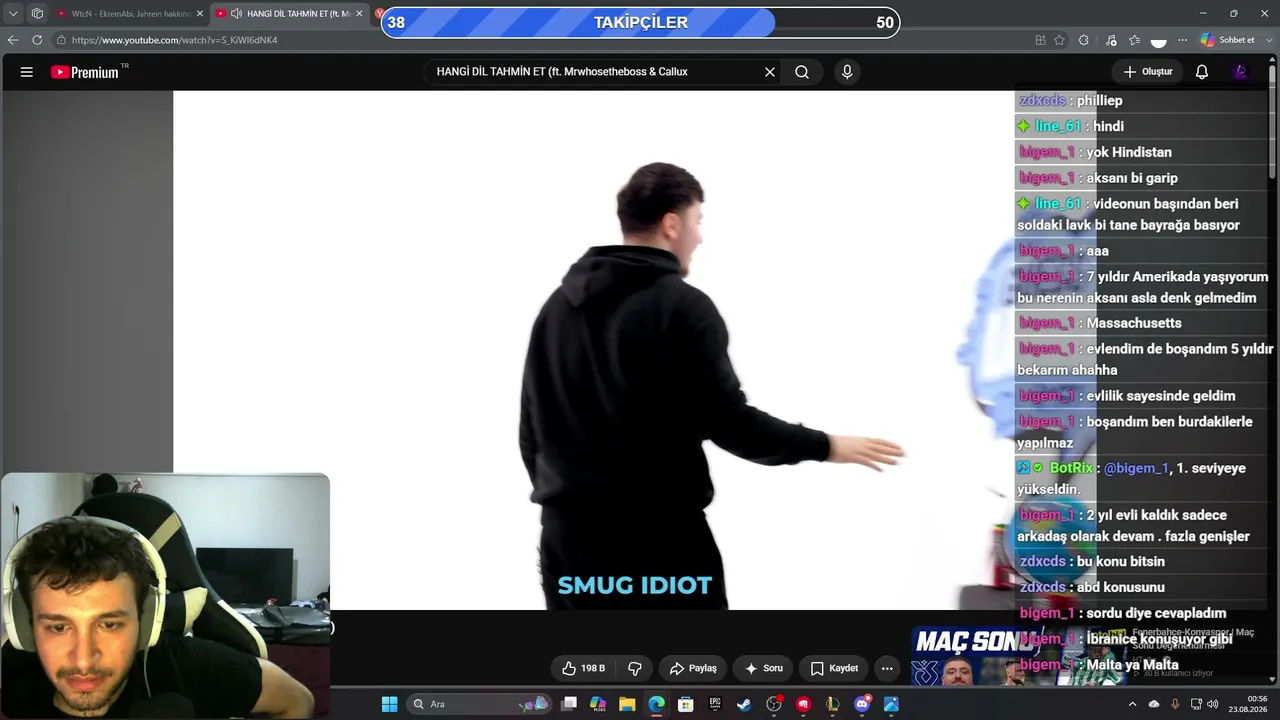Expand the Sohbet et dropdown arrow
Screen dimensions: 1280x720
click(x=1271, y=40)
